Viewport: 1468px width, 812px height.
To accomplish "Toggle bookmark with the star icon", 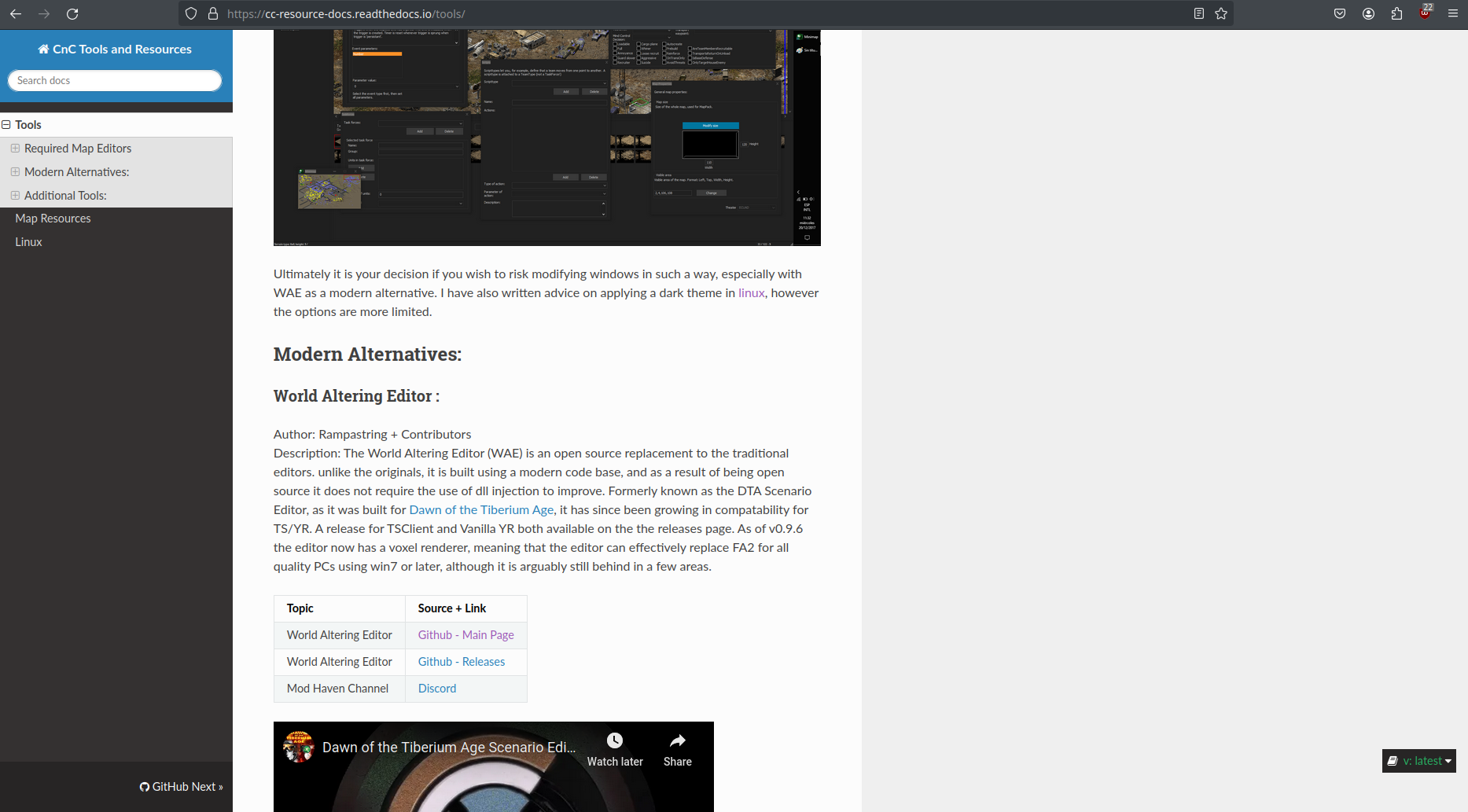I will click(x=1221, y=13).
